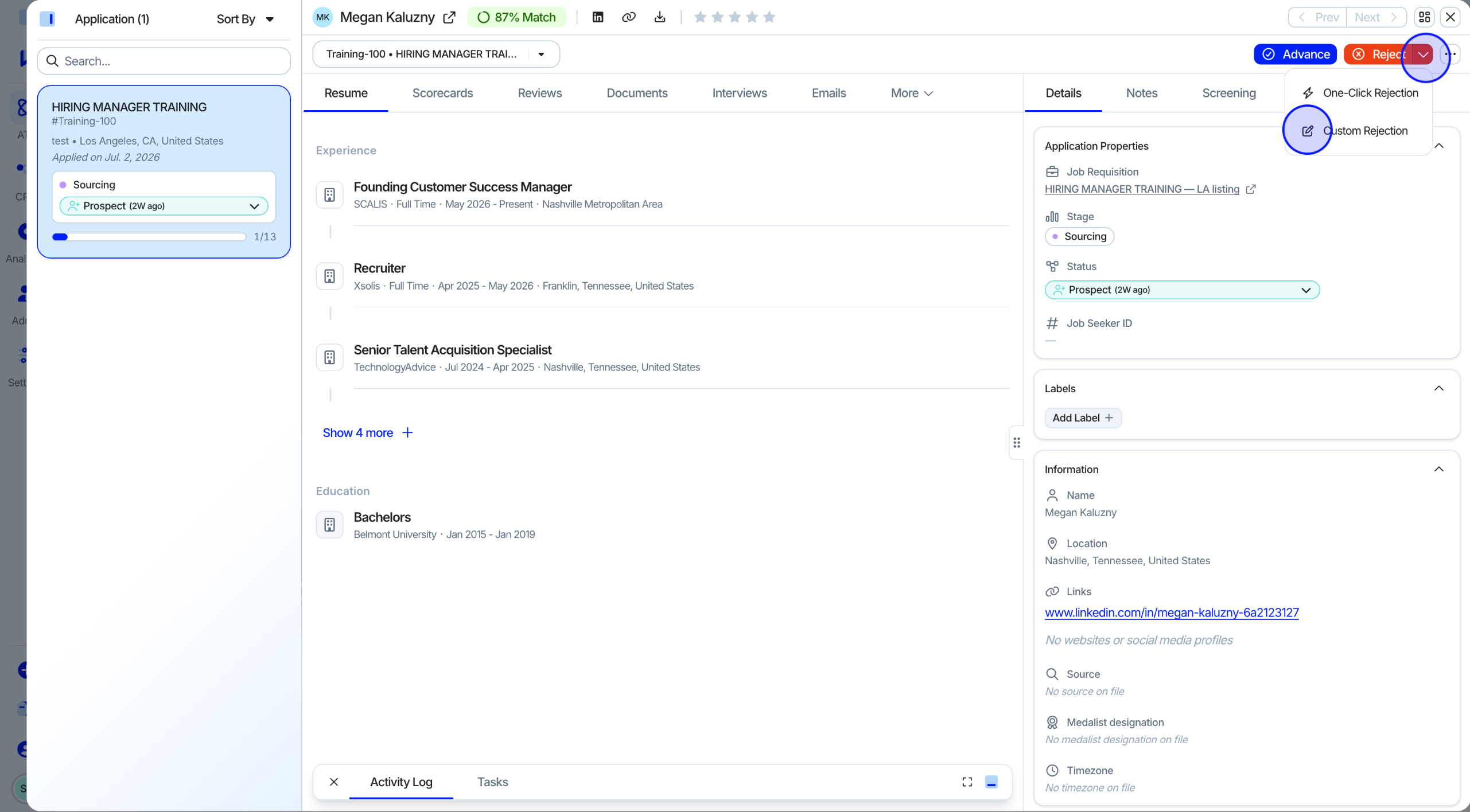Go to Next candidate
The height and width of the screenshot is (812, 1470).
1376,17
